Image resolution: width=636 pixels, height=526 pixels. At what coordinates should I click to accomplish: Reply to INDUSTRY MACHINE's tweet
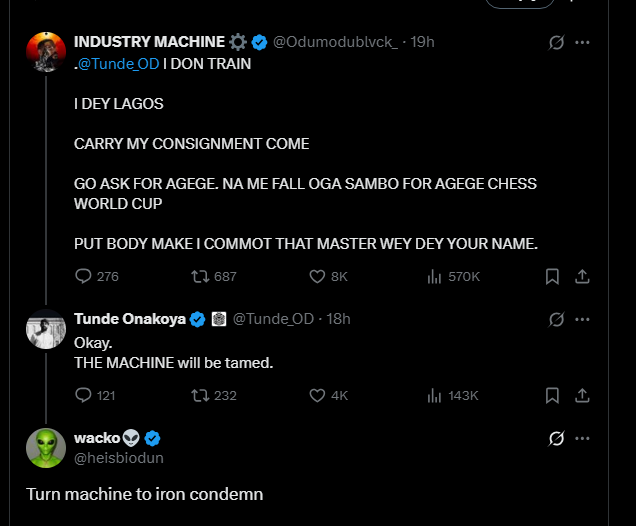point(84,276)
